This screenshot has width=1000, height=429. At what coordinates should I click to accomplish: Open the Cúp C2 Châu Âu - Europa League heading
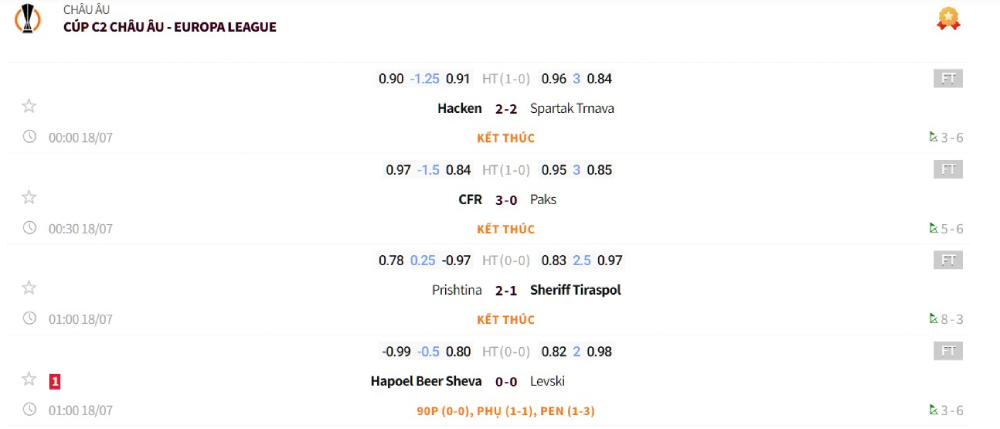click(169, 27)
